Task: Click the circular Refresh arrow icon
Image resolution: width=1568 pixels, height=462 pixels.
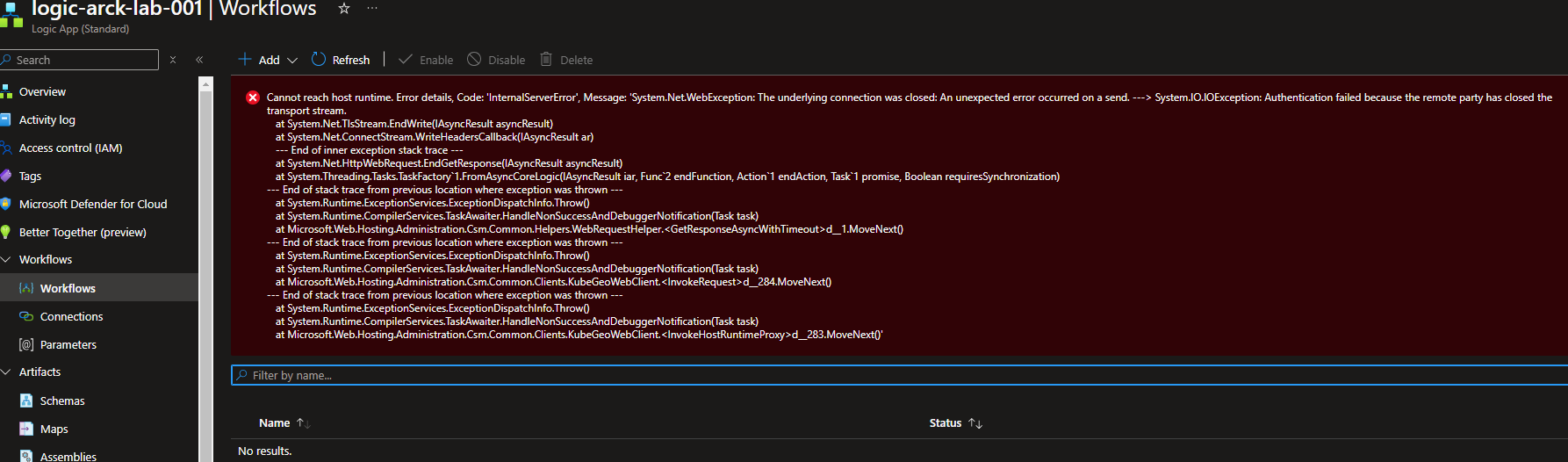Action: [x=319, y=59]
